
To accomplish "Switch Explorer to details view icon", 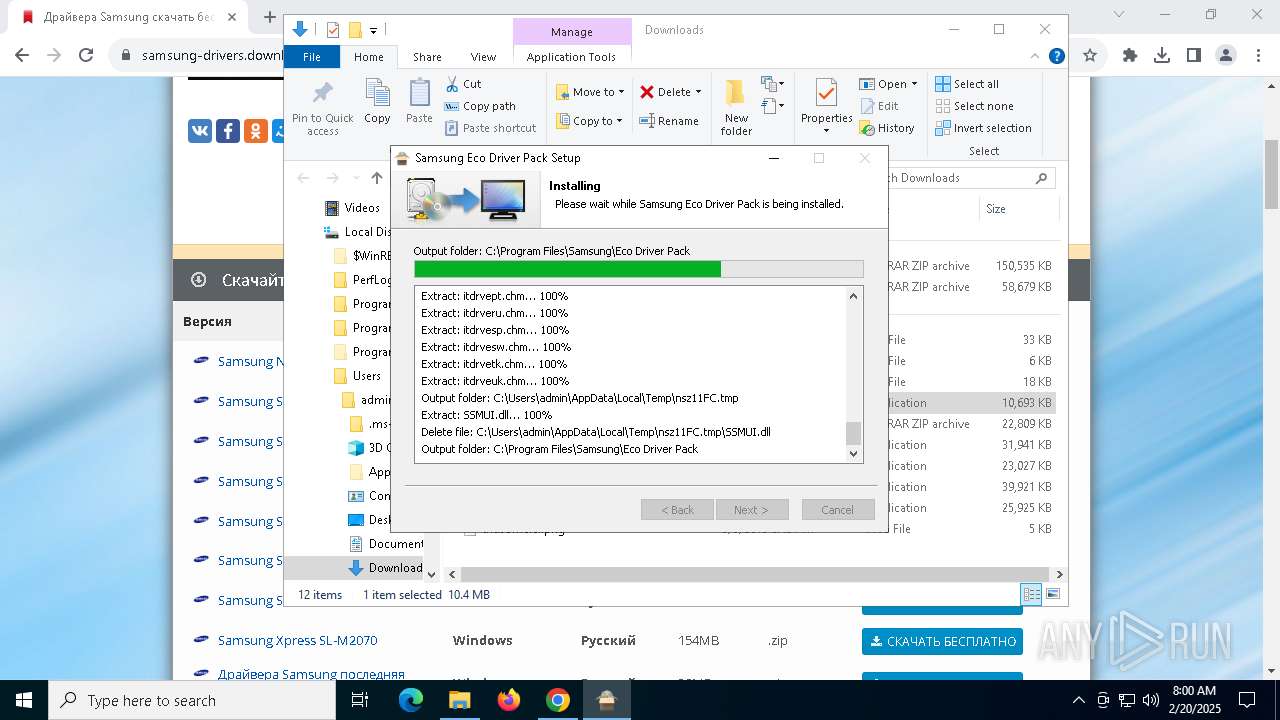I will coord(1032,594).
